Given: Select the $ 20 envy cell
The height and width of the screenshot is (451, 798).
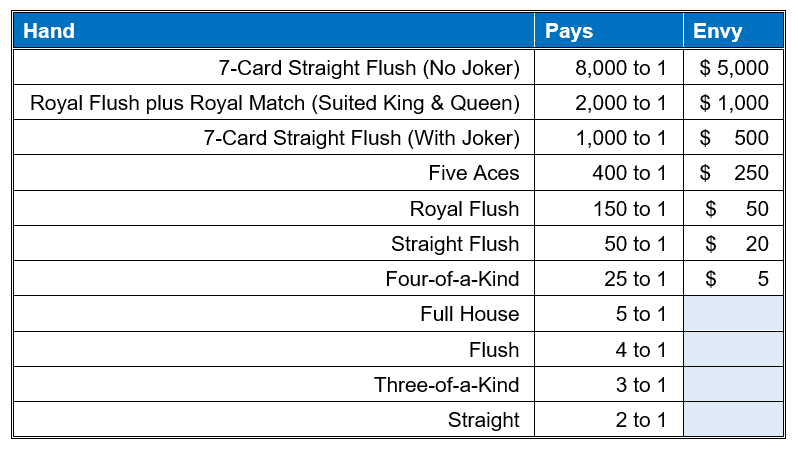Looking at the screenshot, I should [x=736, y=244].
